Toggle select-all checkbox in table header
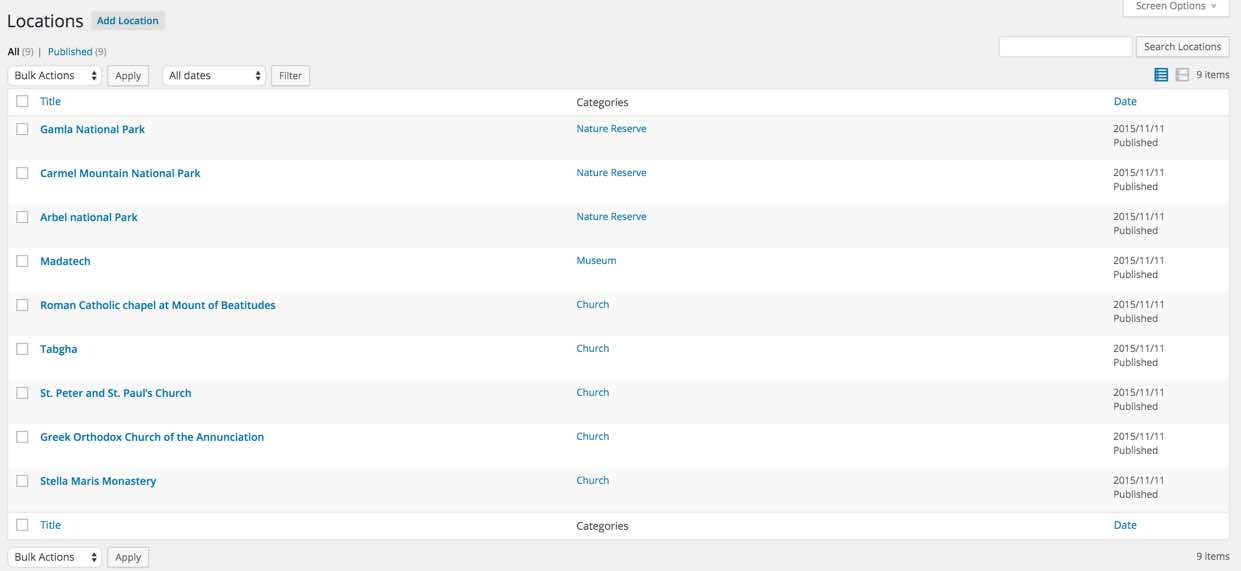1241x571 pixels. (22, 101)
